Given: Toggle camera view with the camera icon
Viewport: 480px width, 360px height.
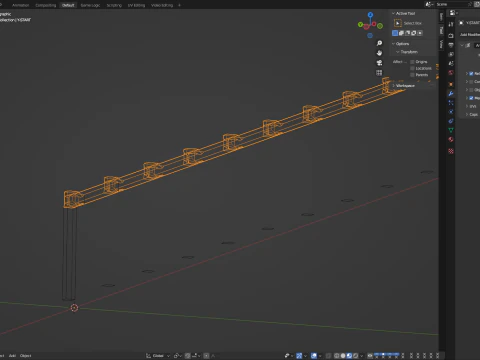Looking at the screenshot, I should [x=379, y=63].
